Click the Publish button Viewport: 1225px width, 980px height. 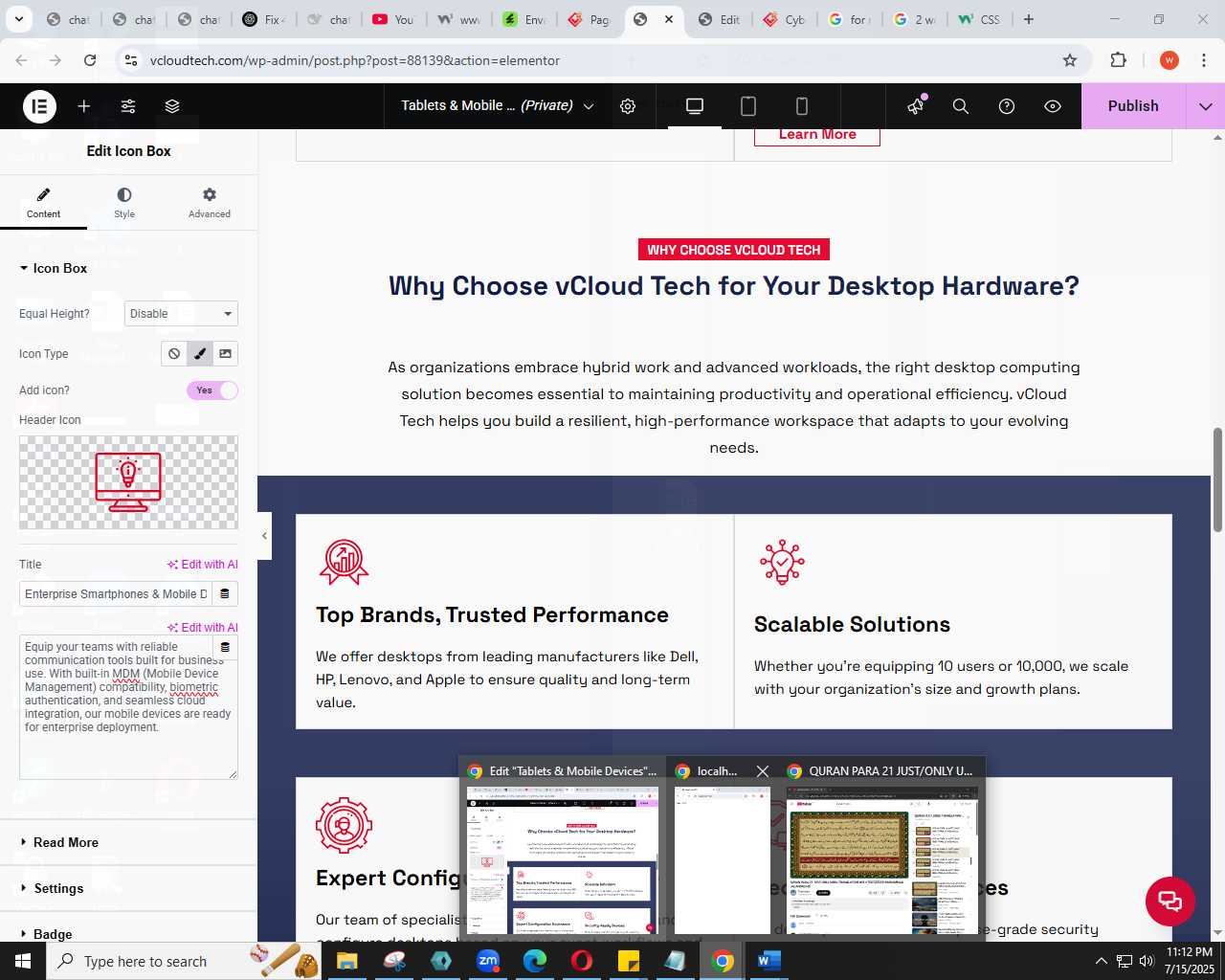[x=1133, y=106]
